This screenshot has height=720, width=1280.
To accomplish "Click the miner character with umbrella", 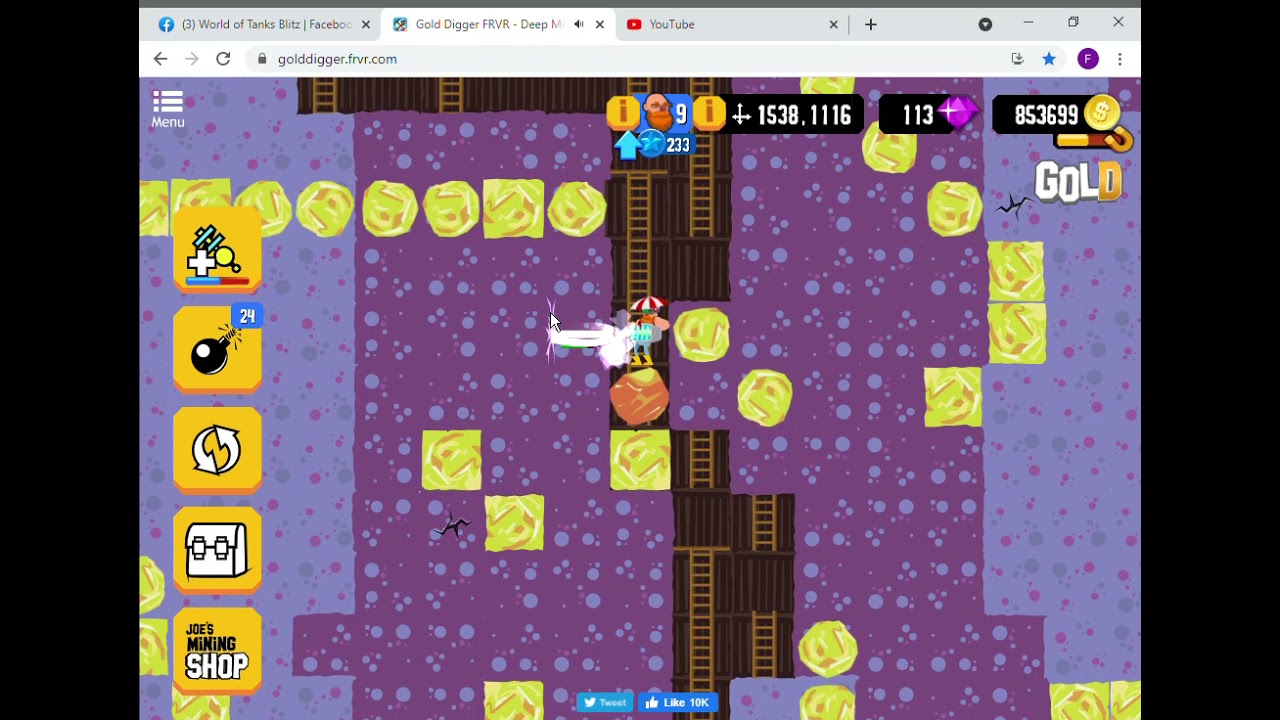I will pos(646,330).
